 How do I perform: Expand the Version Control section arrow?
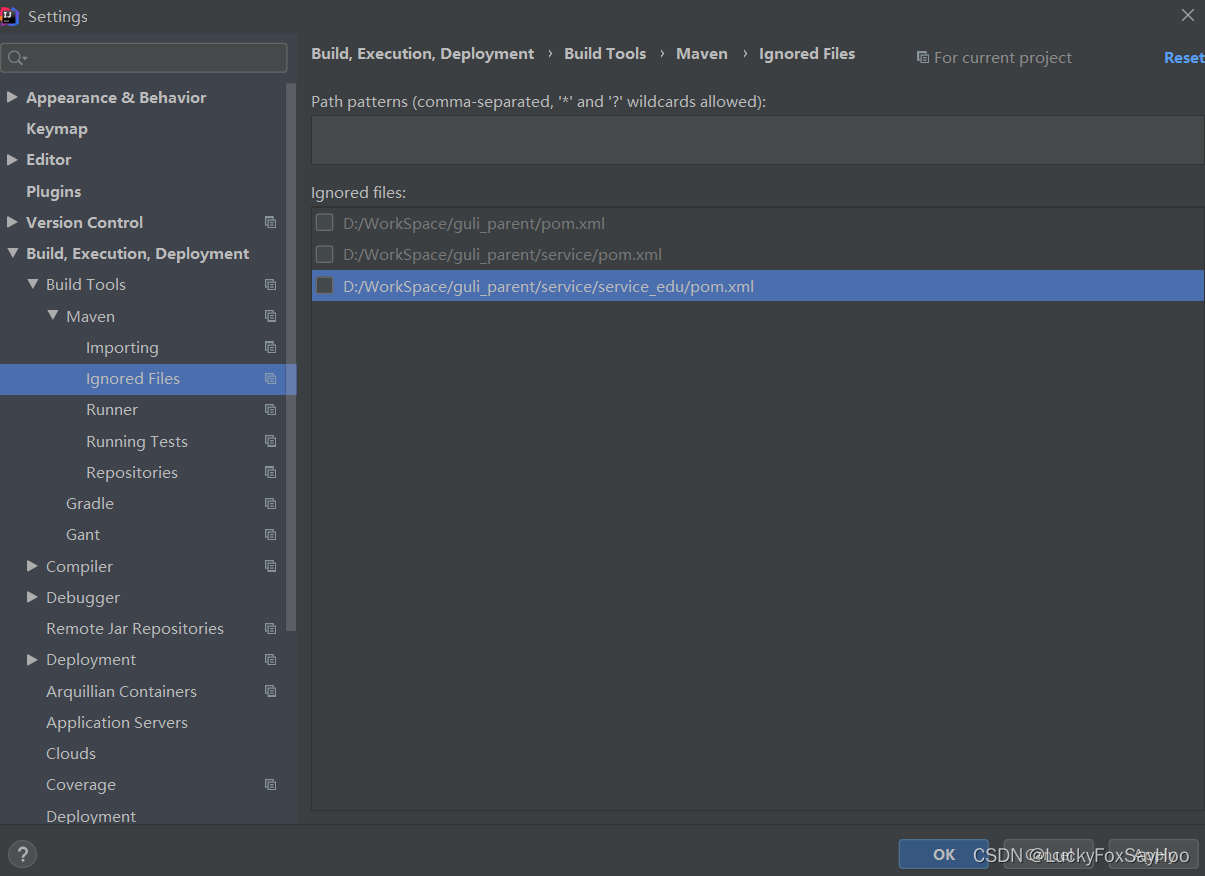click(12, 222)
